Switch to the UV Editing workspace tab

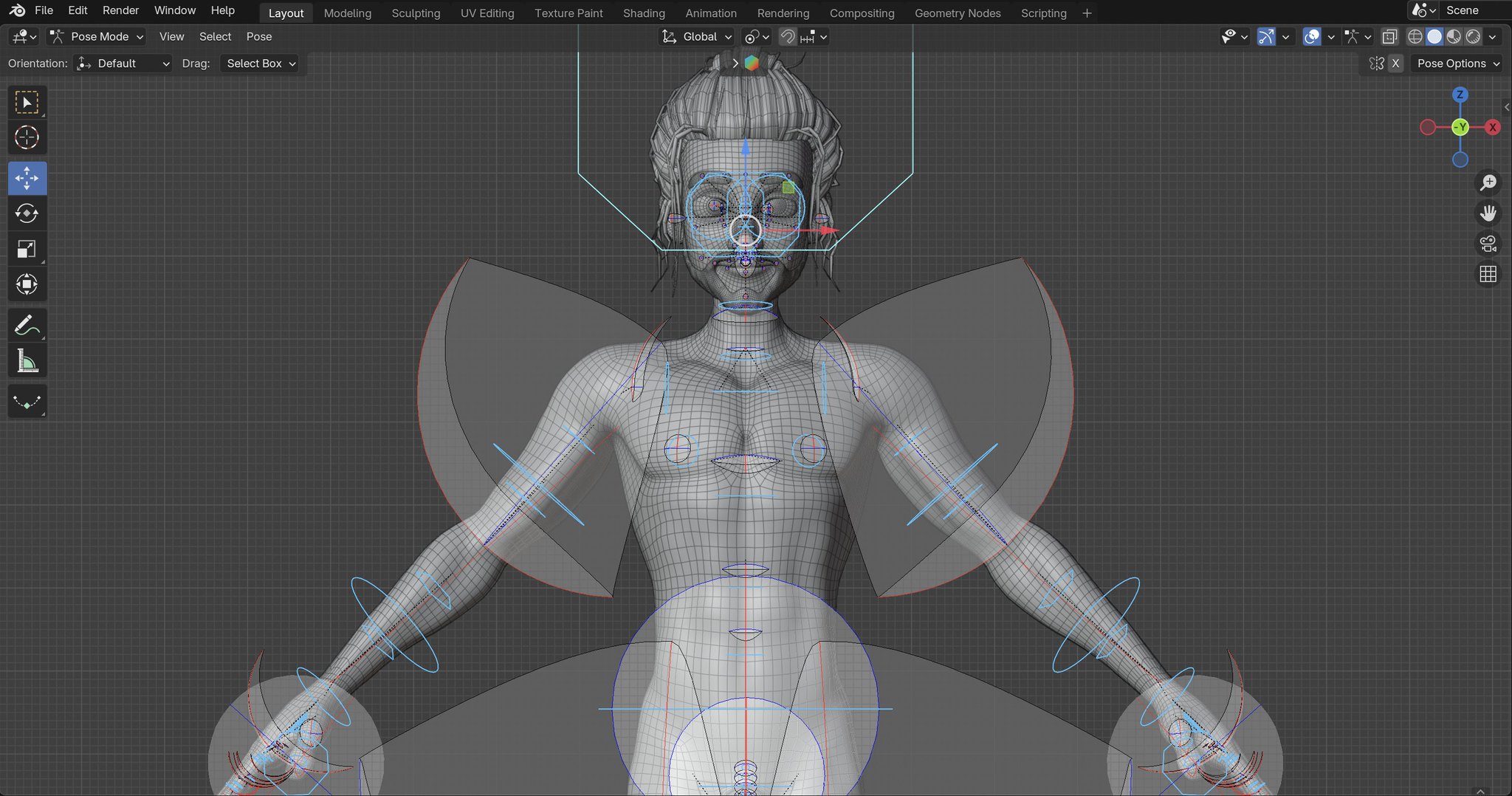coord(487,13)
